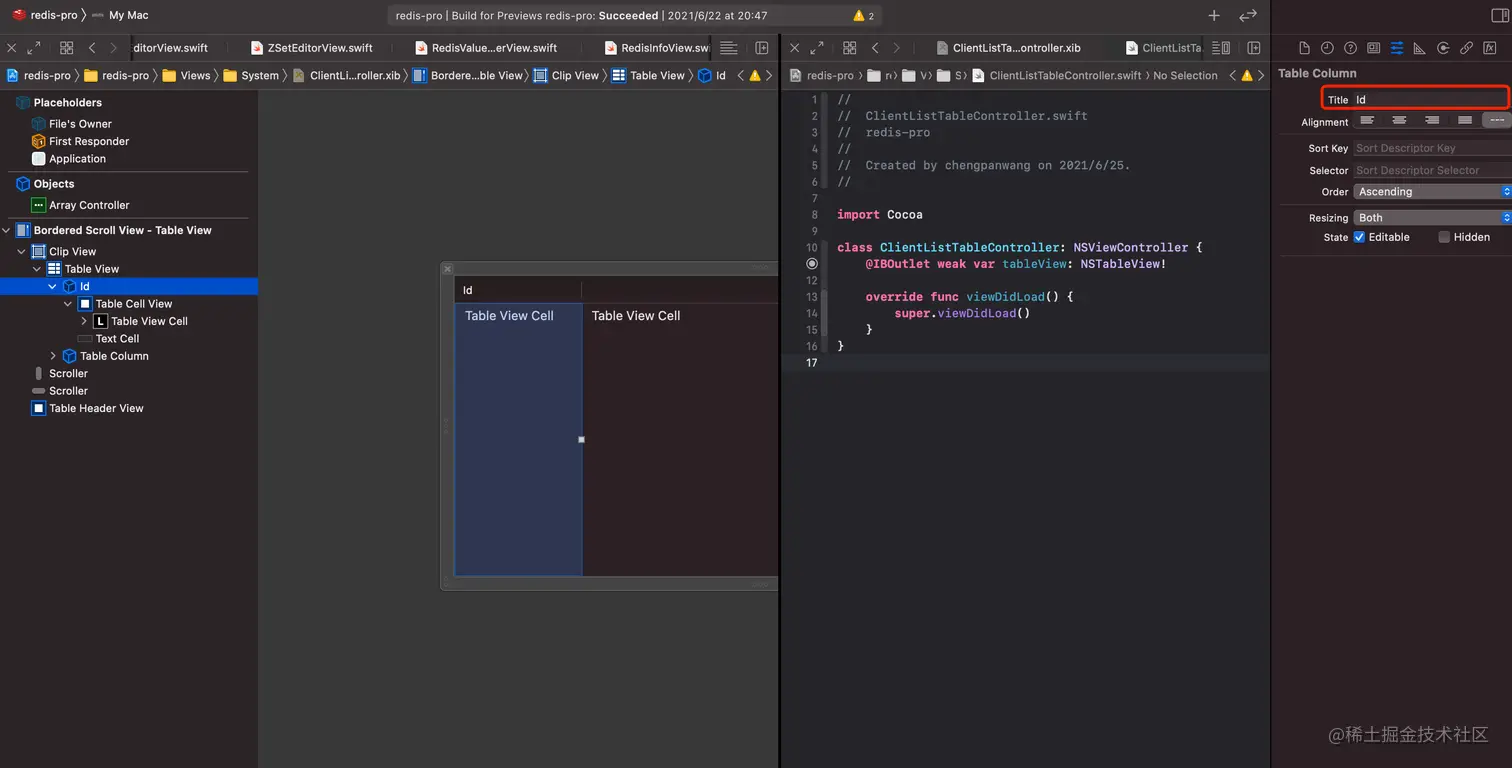This screenshot has height=768, width=1512.
Task: Select Array Controller in the Objects list
Action: pyautogui.click(x=89, y=205)
